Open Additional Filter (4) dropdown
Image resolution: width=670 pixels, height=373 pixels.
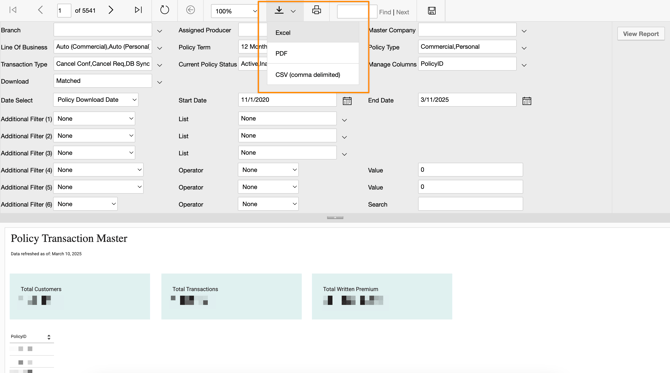pos(98,170)
